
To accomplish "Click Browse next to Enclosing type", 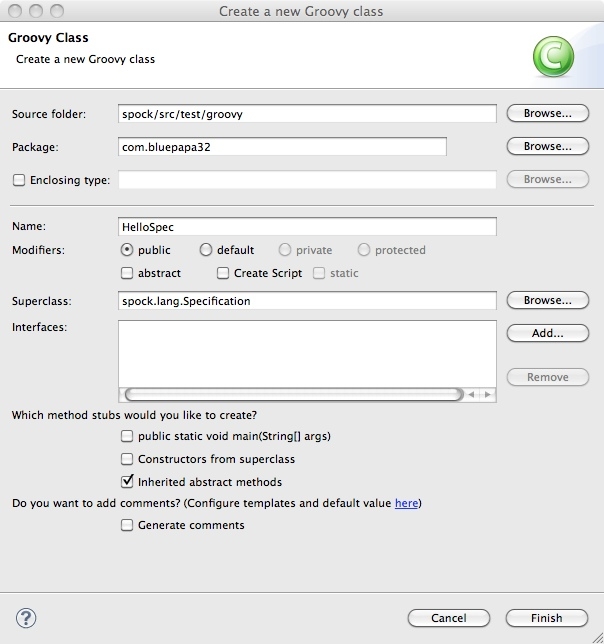I will point(548,179).
